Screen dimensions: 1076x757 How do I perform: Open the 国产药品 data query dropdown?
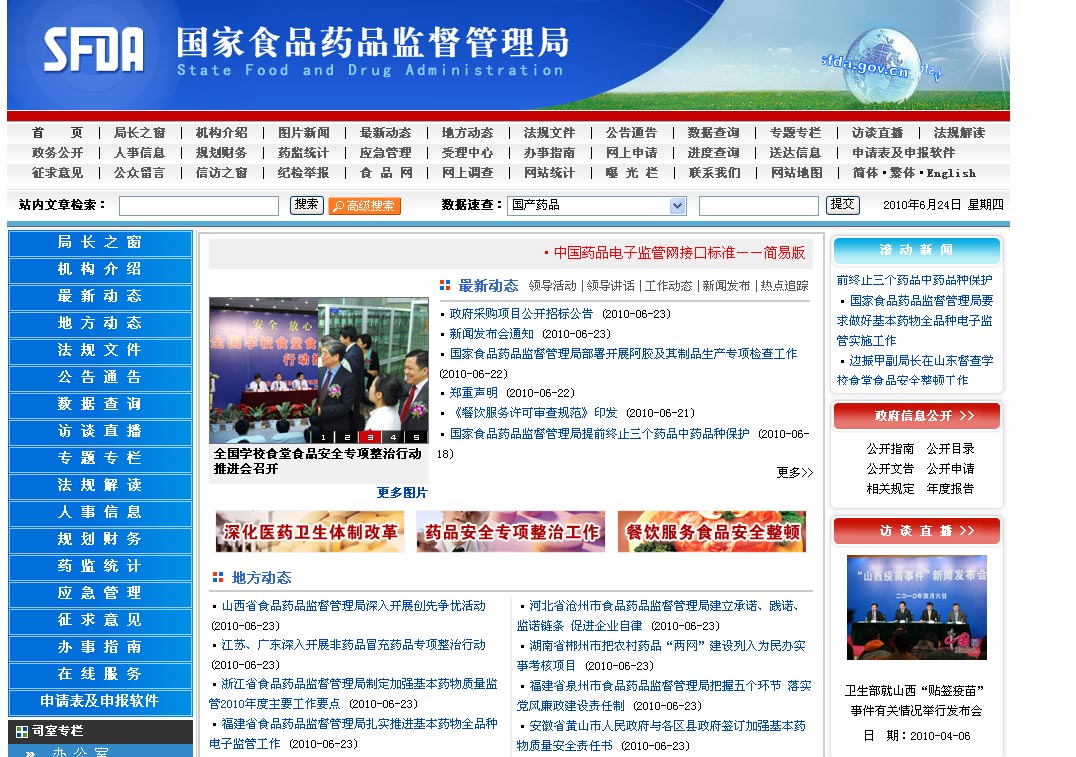(x=597, y=205)
